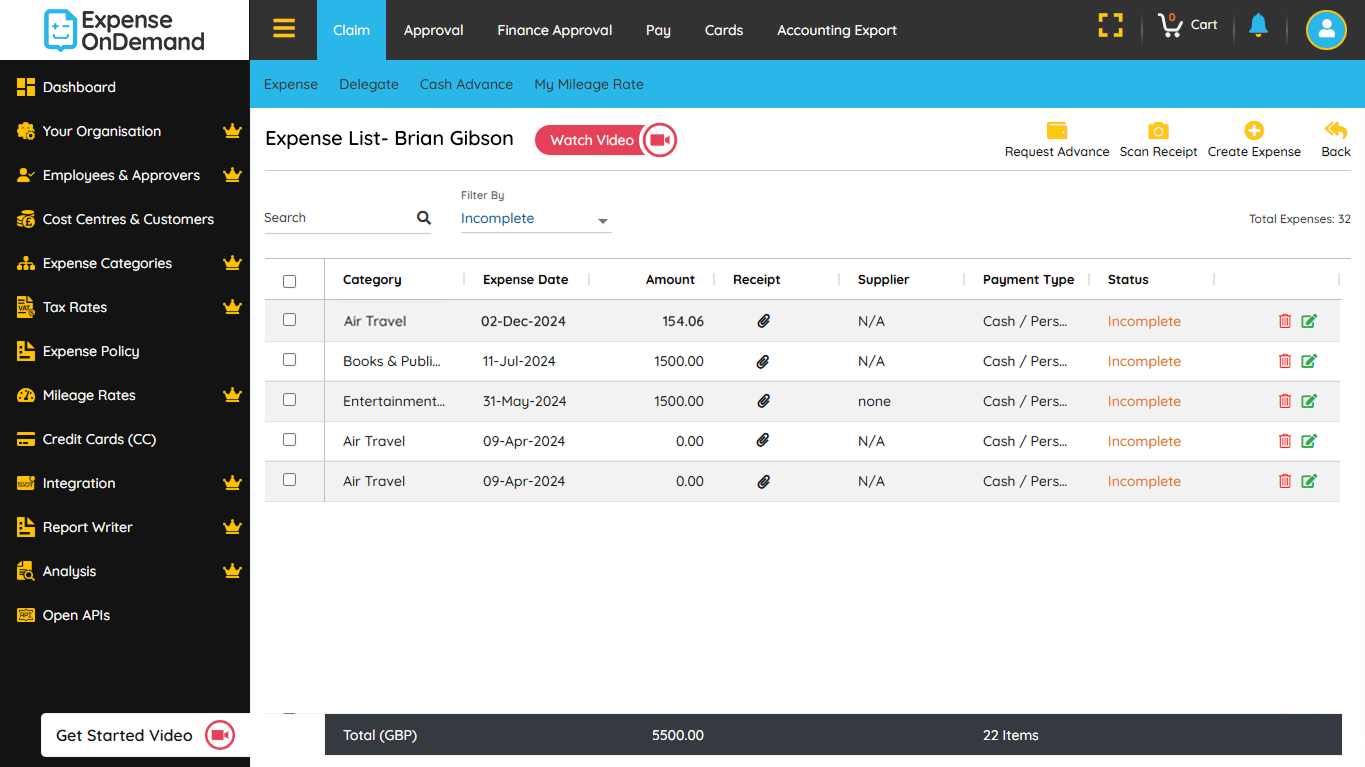The width and height of the screenshot is (1365, 767).
Task: Open Analysis in sidebar
Action: click(x=69, y=571)
